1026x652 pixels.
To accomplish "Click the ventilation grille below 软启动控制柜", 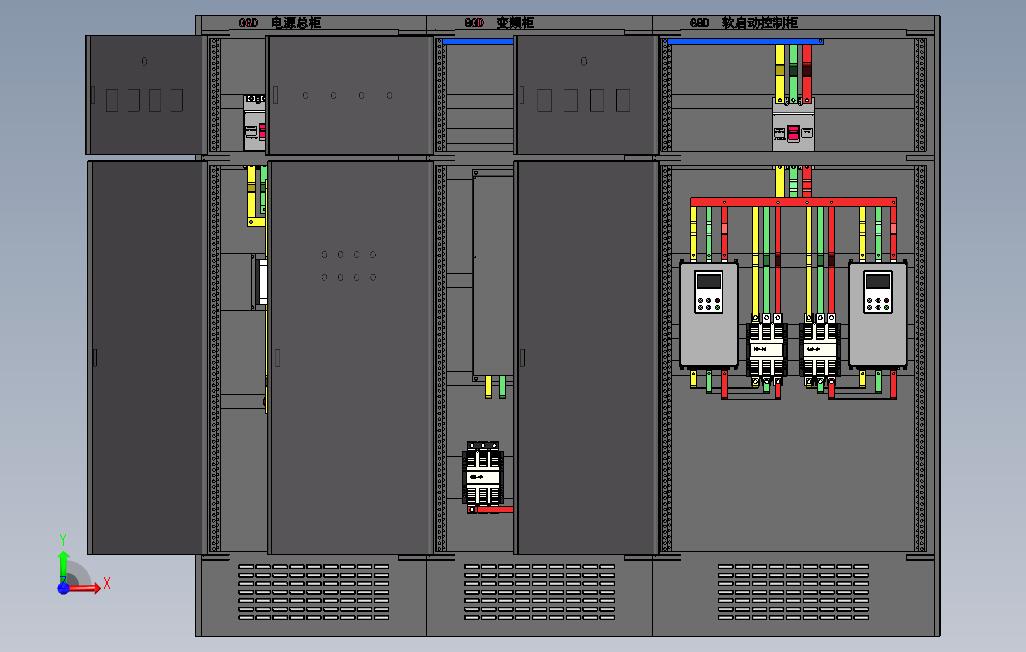I will click(793, 592).
